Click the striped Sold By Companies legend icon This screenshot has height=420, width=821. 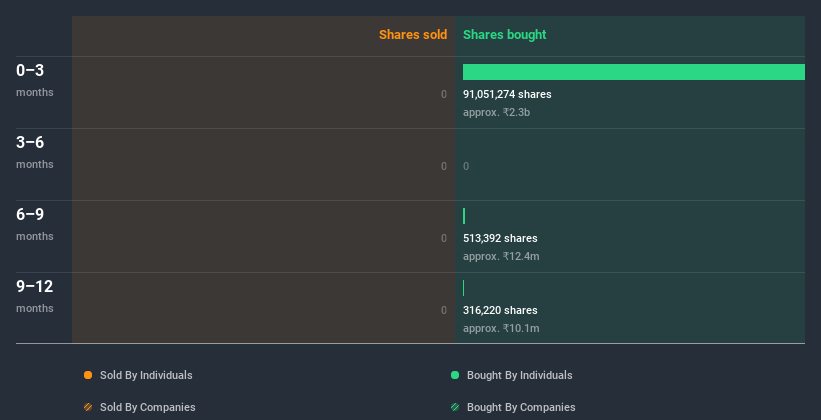(x=88, y=407)
